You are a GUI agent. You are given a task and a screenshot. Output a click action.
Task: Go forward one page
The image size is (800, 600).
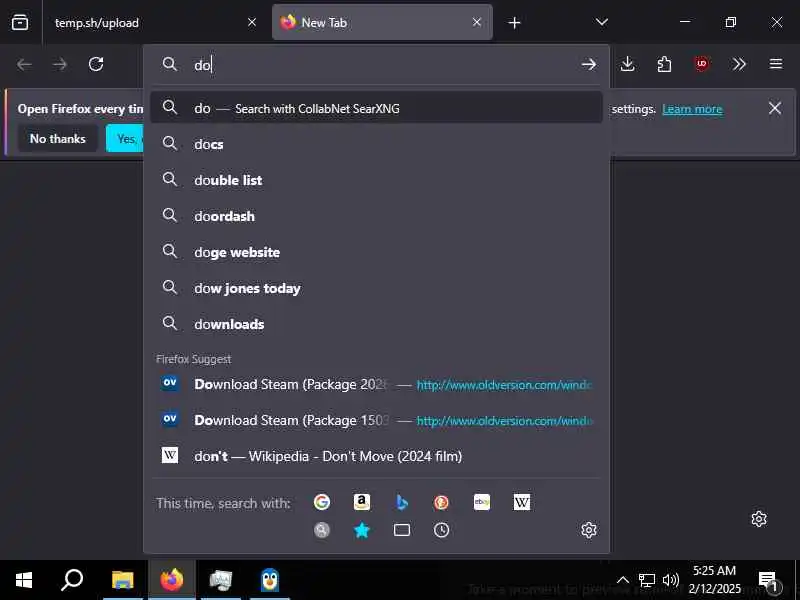pos(60,64)
